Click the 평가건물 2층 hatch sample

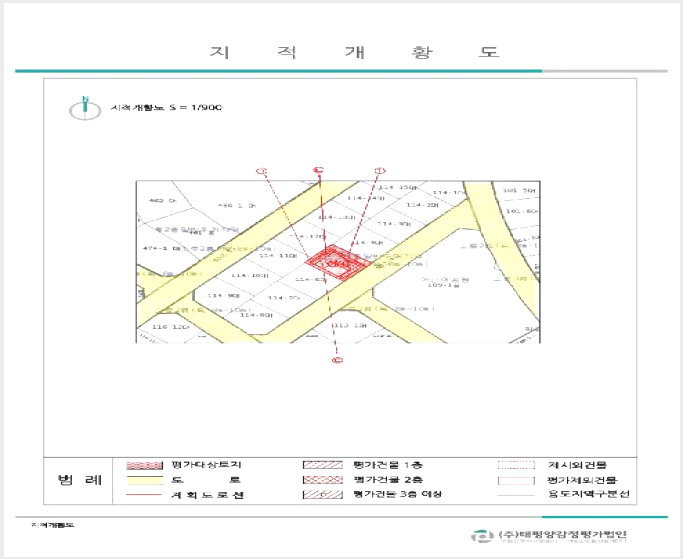323,480
